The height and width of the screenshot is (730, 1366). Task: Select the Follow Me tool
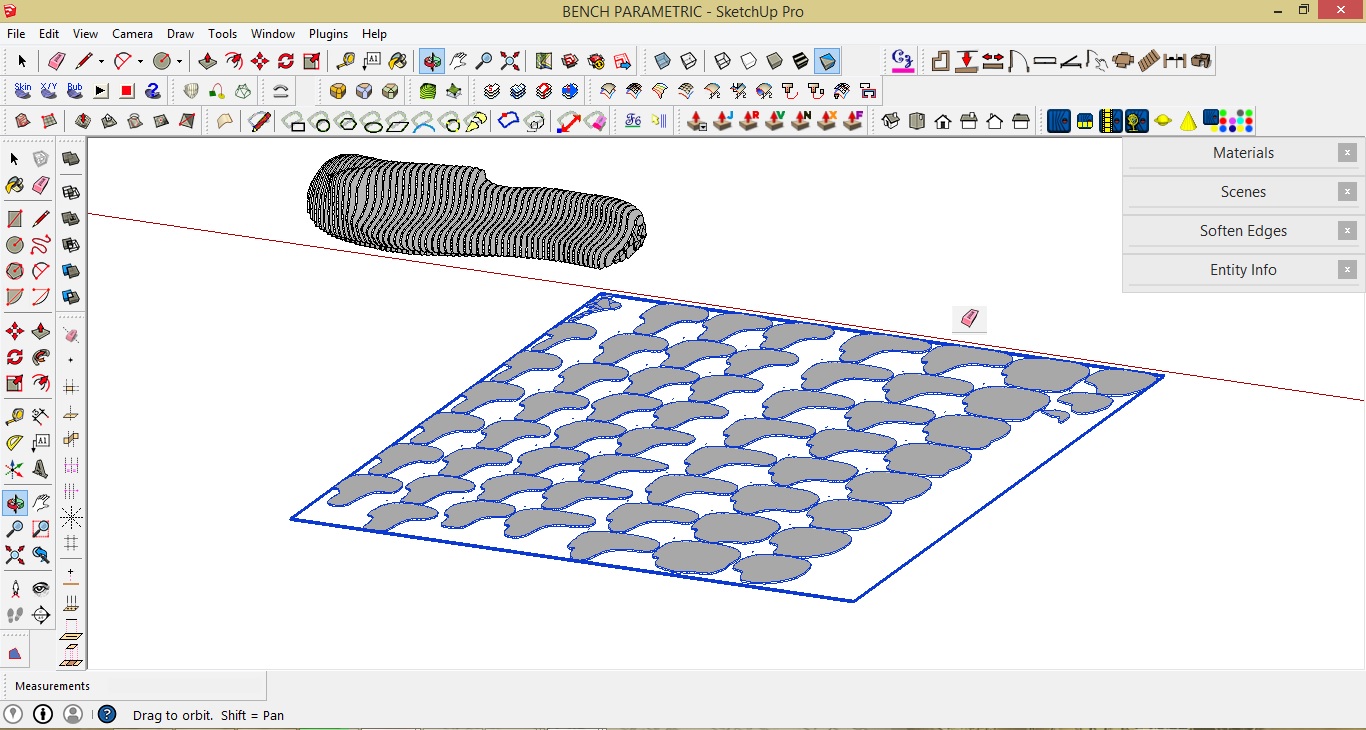pos(234,60)
